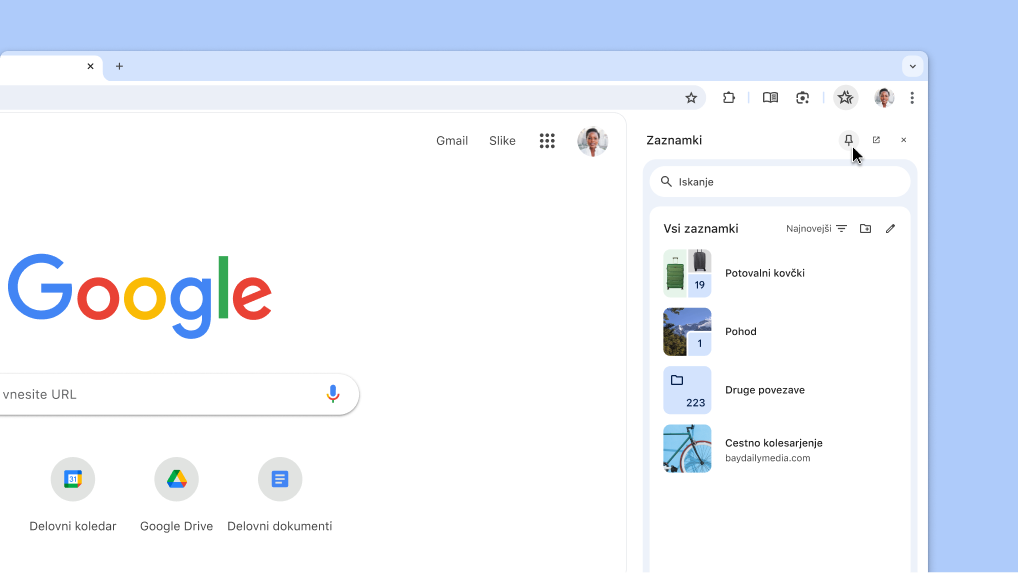Open the tab search dropdown arrow
Screen dimensions: 1018x573
(x=912, y=66)
